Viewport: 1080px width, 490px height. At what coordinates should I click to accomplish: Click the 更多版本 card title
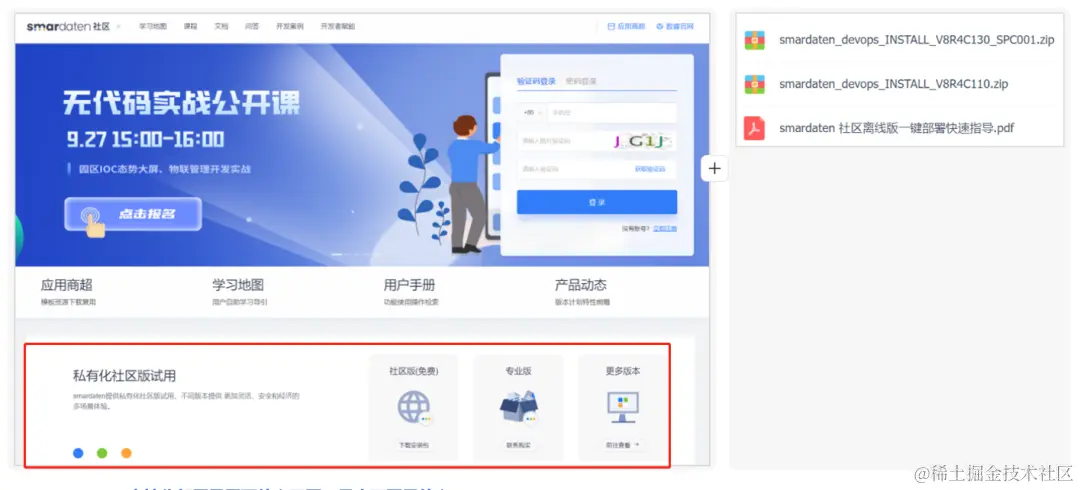pyautogui.click(x=623, y=371)
